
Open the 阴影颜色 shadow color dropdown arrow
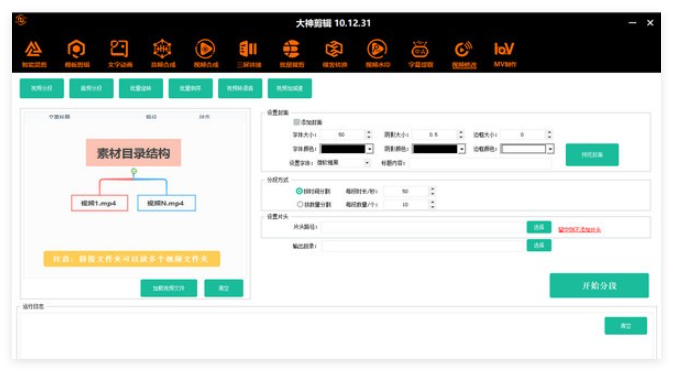[462, 149]
